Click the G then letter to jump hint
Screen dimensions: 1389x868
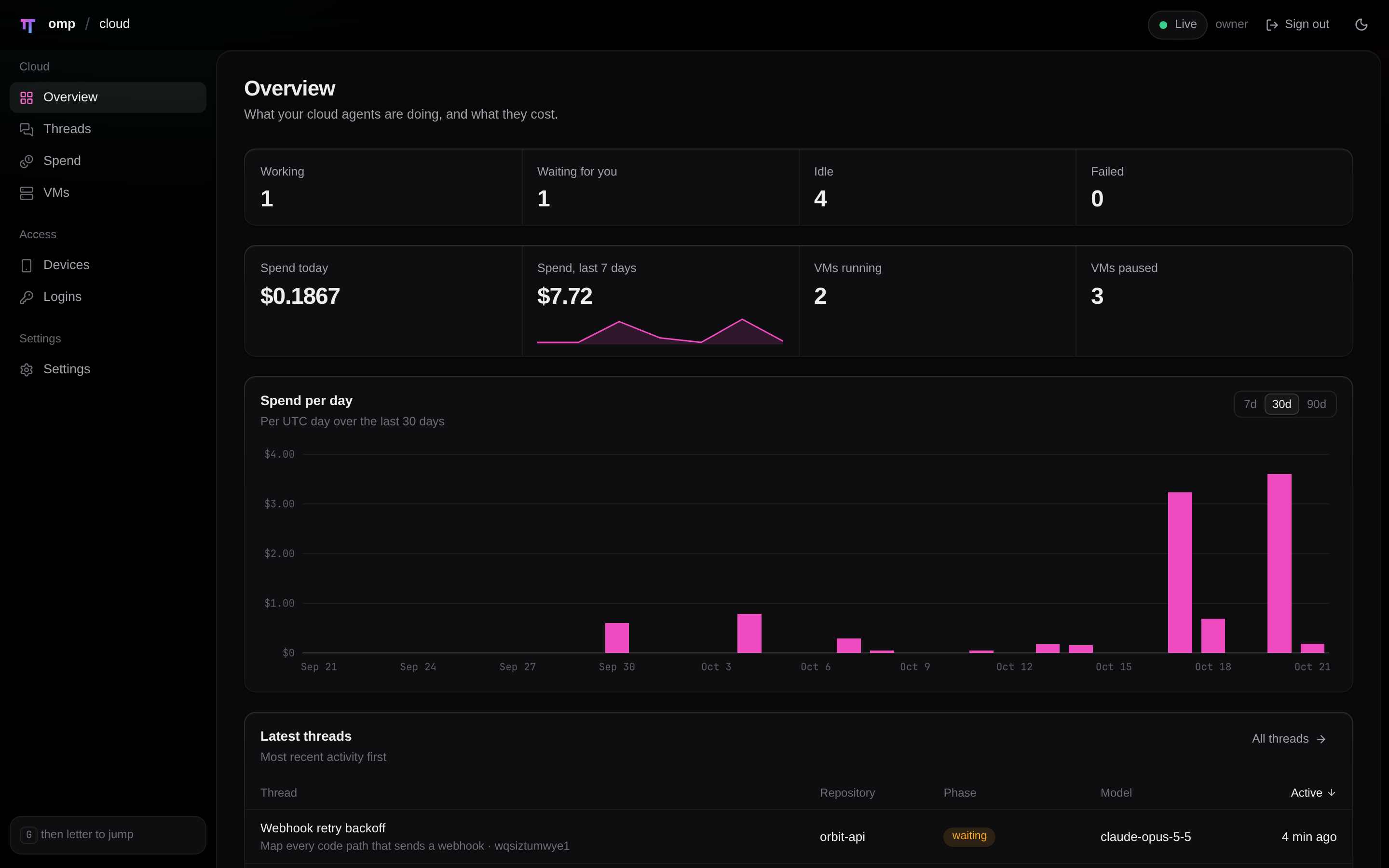pos(108,835)
